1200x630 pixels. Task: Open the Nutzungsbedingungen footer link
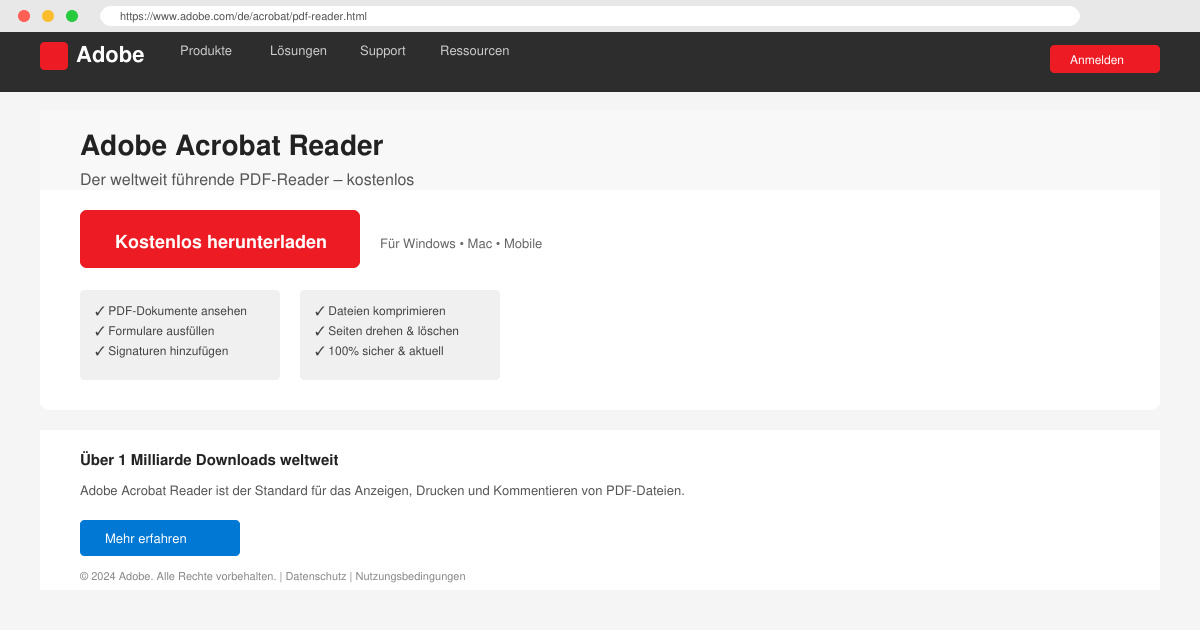click(x=410, y=576)
